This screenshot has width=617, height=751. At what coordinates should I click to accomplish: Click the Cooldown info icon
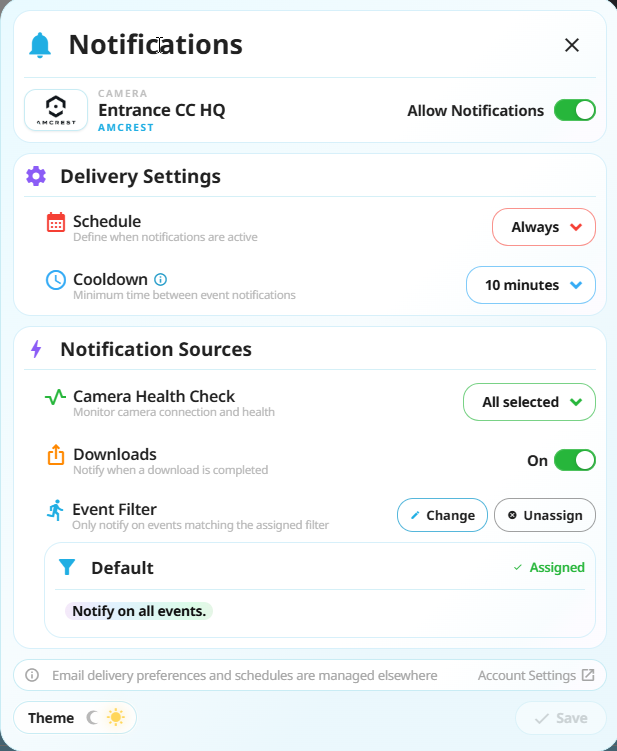tap(160, 279)
